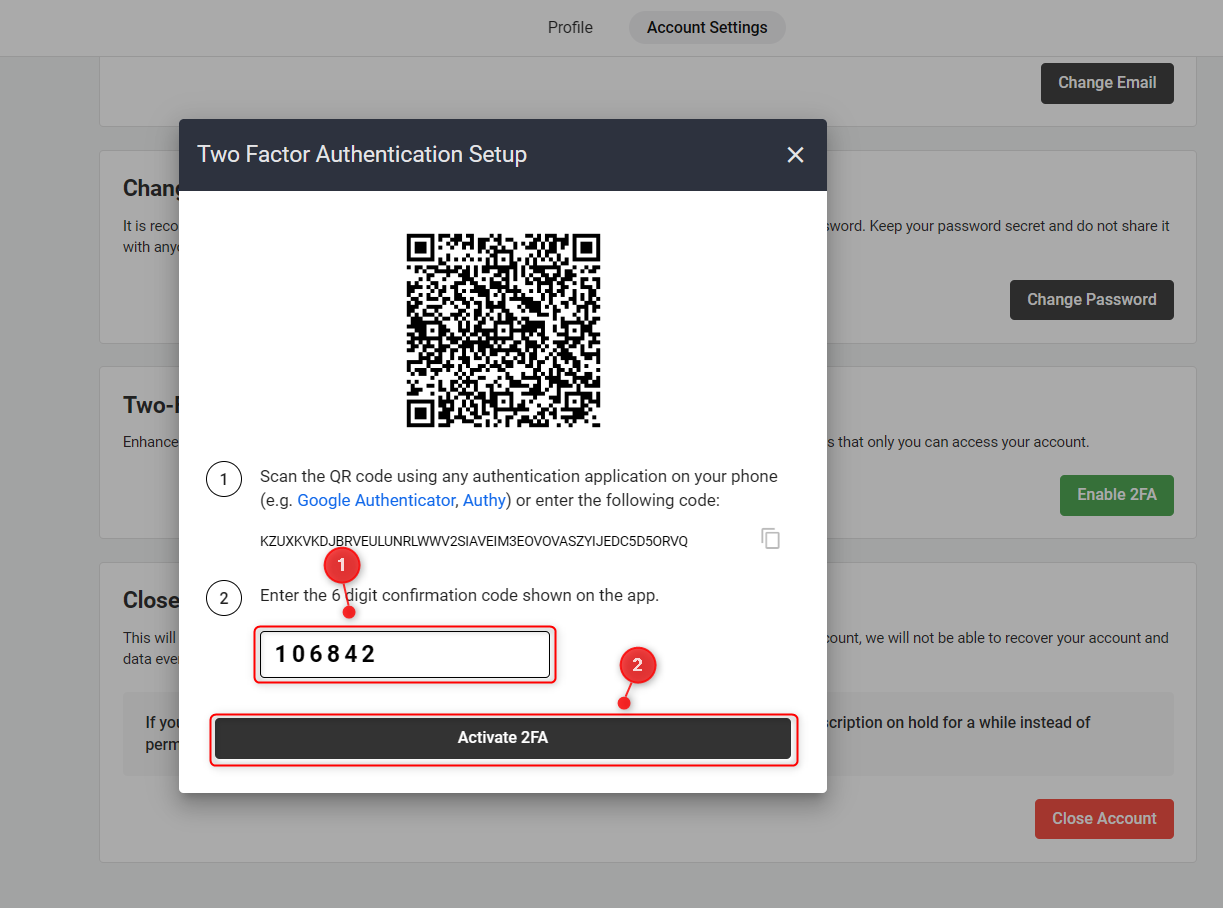
Task: Click the 6 digit confirmation code field
Action: 405,654
